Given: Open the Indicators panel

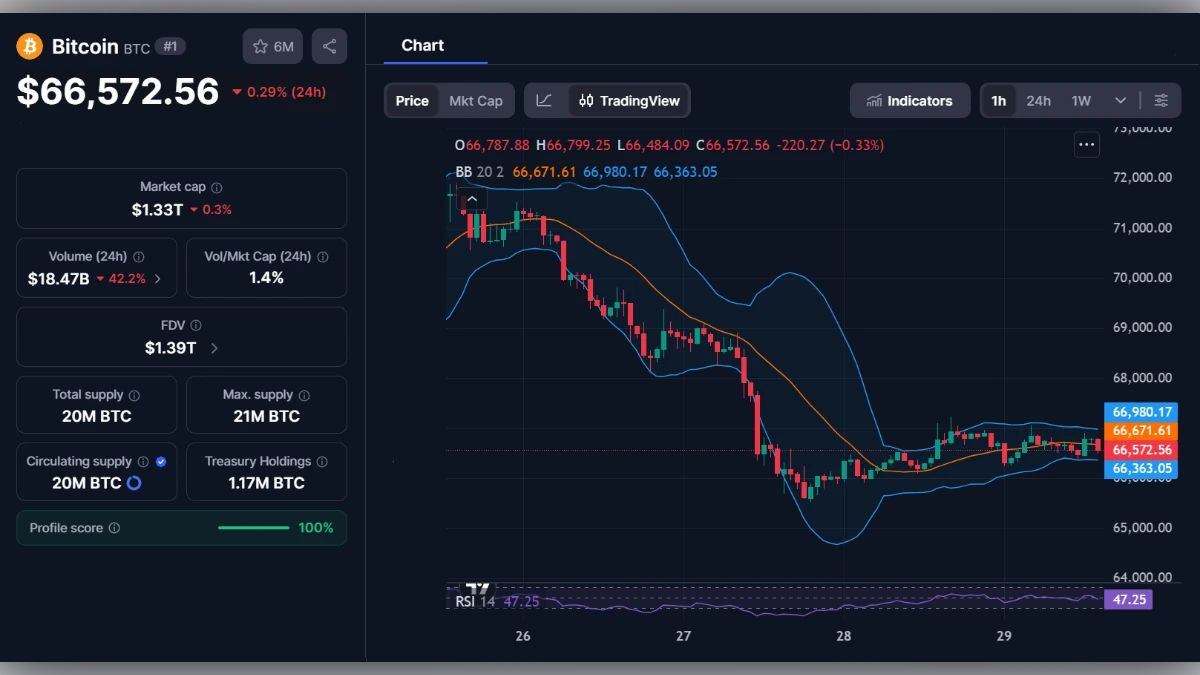Looking at the screenshot, I should tap(910, 100).
